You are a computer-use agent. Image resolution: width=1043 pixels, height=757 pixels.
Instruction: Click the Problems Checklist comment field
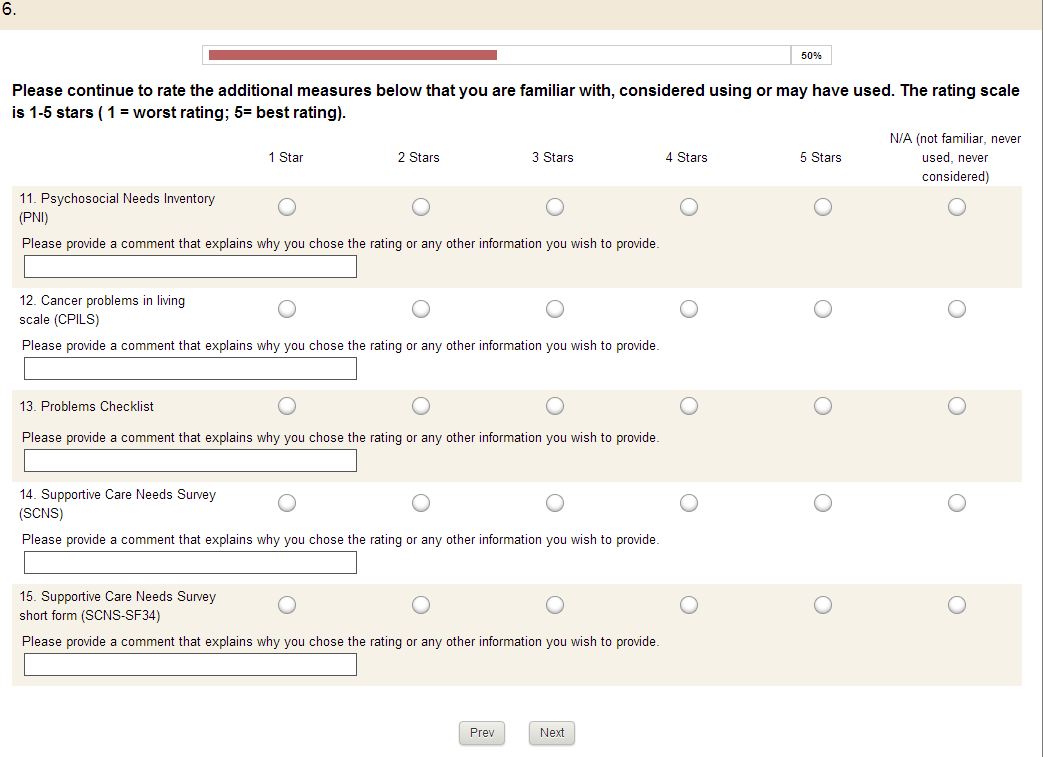pyautogui.click(x=190, y=461)
